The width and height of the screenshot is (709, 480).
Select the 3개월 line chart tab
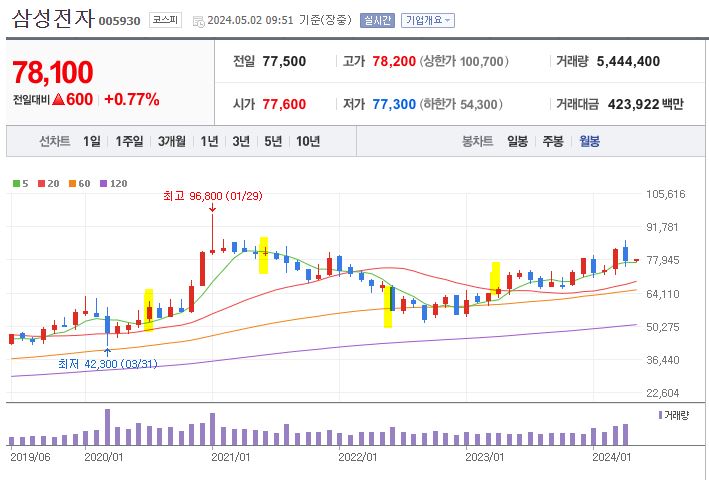tap(172, 141)
